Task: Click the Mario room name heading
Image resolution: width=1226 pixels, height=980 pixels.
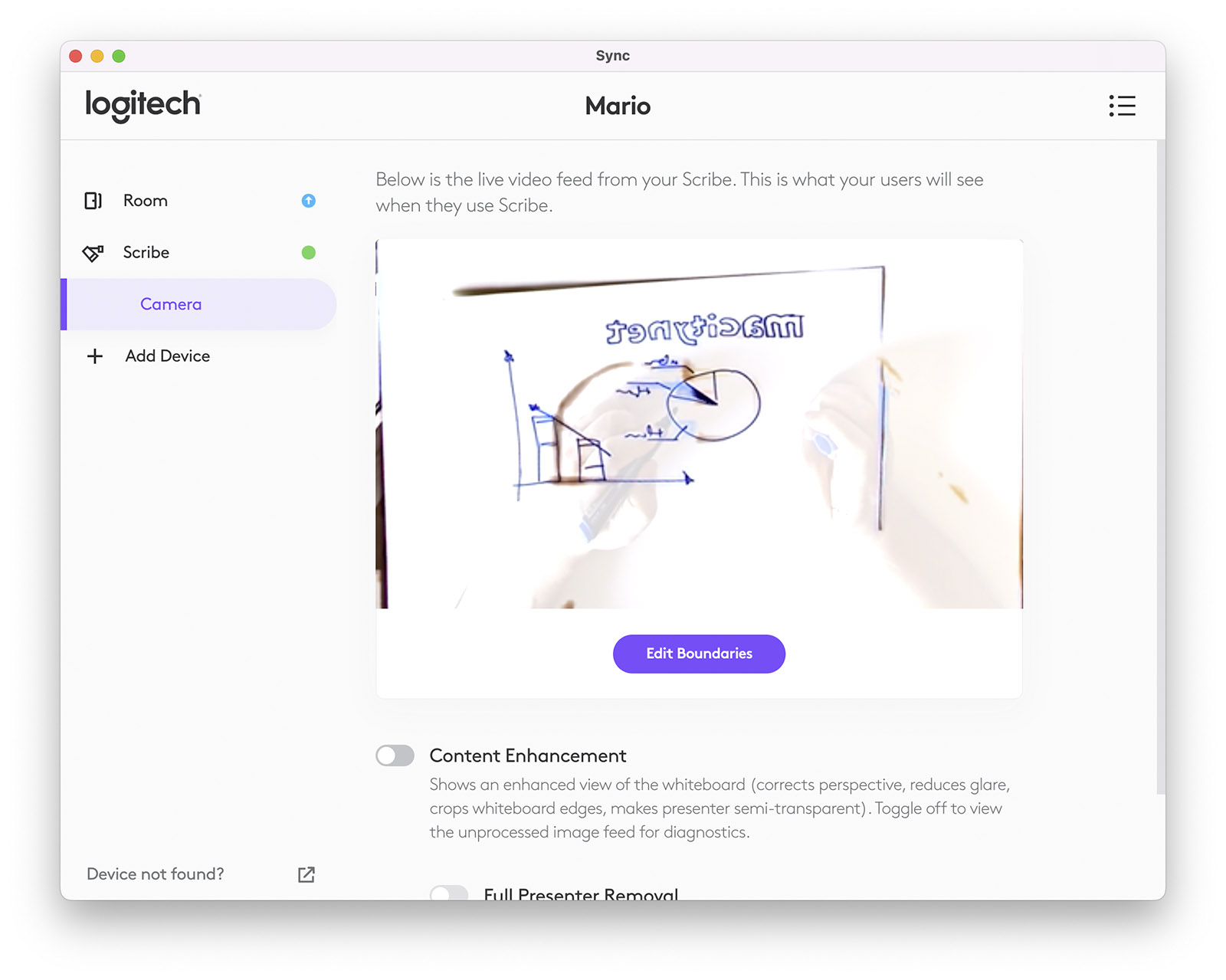Action: [618, 106]
